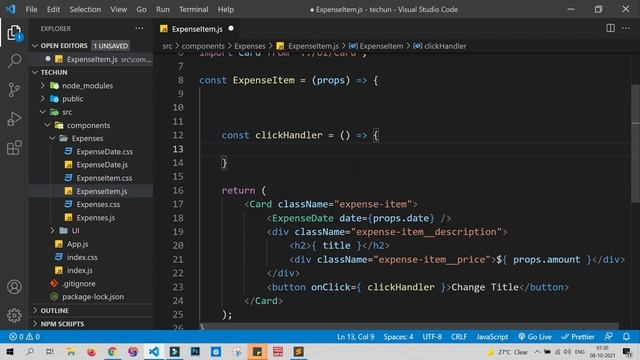Open Task View on the taskbar
Screen dimensions: 640x360
click(49, 351)
